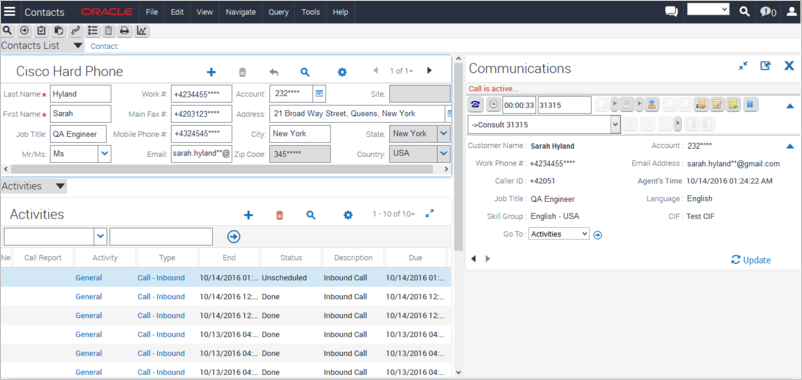Click the contact form query search icon

click(x=305, y=72)
